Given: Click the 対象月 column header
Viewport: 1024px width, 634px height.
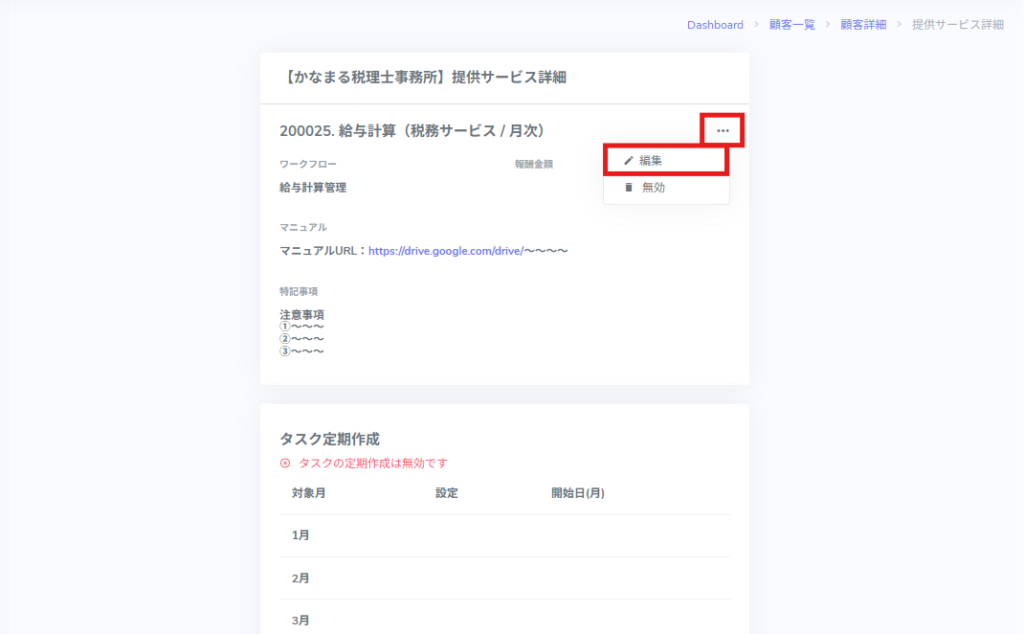Looking at the screenshot, I should (x=308, y=493).
